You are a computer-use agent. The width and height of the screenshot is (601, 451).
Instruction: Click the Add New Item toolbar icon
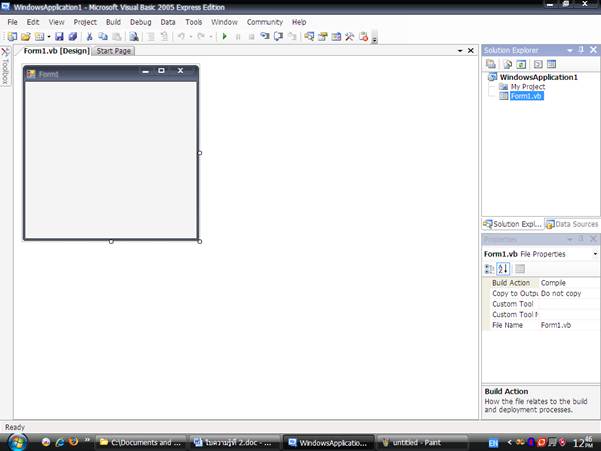coord(39,36)
